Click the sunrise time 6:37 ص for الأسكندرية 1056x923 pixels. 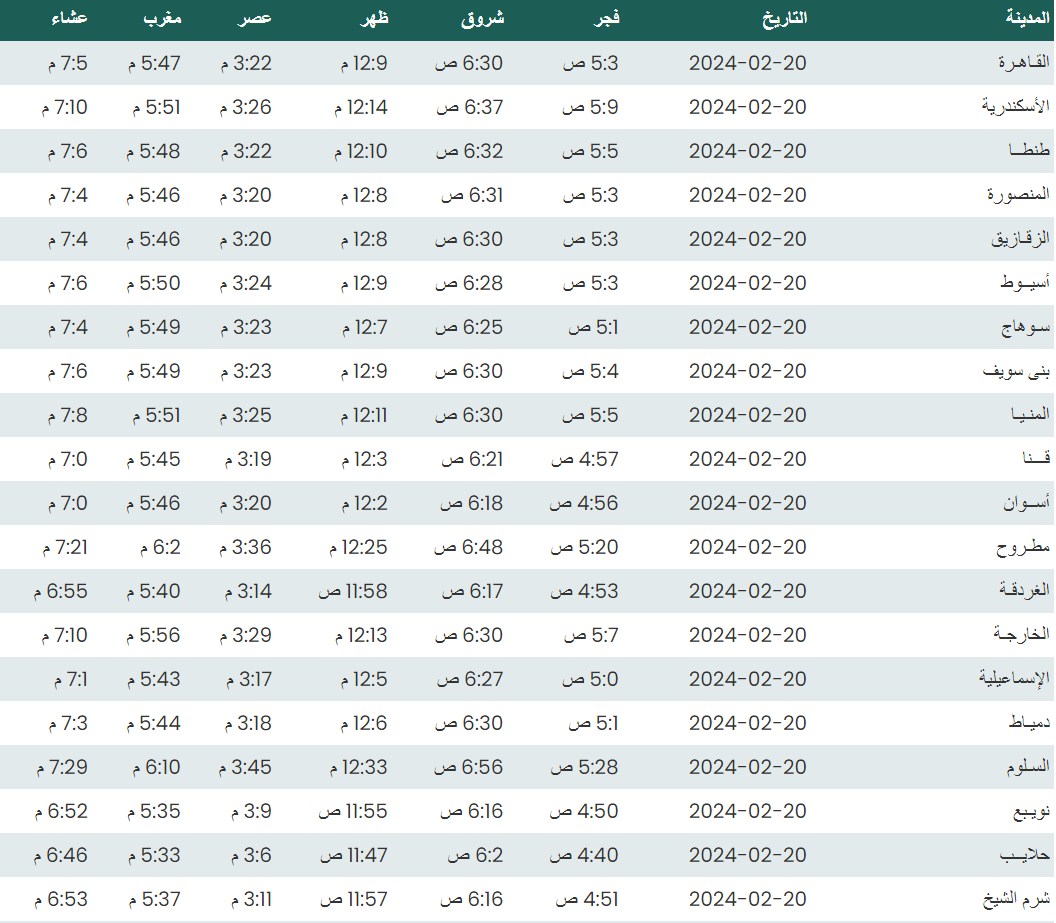click(x=469, y=107)
